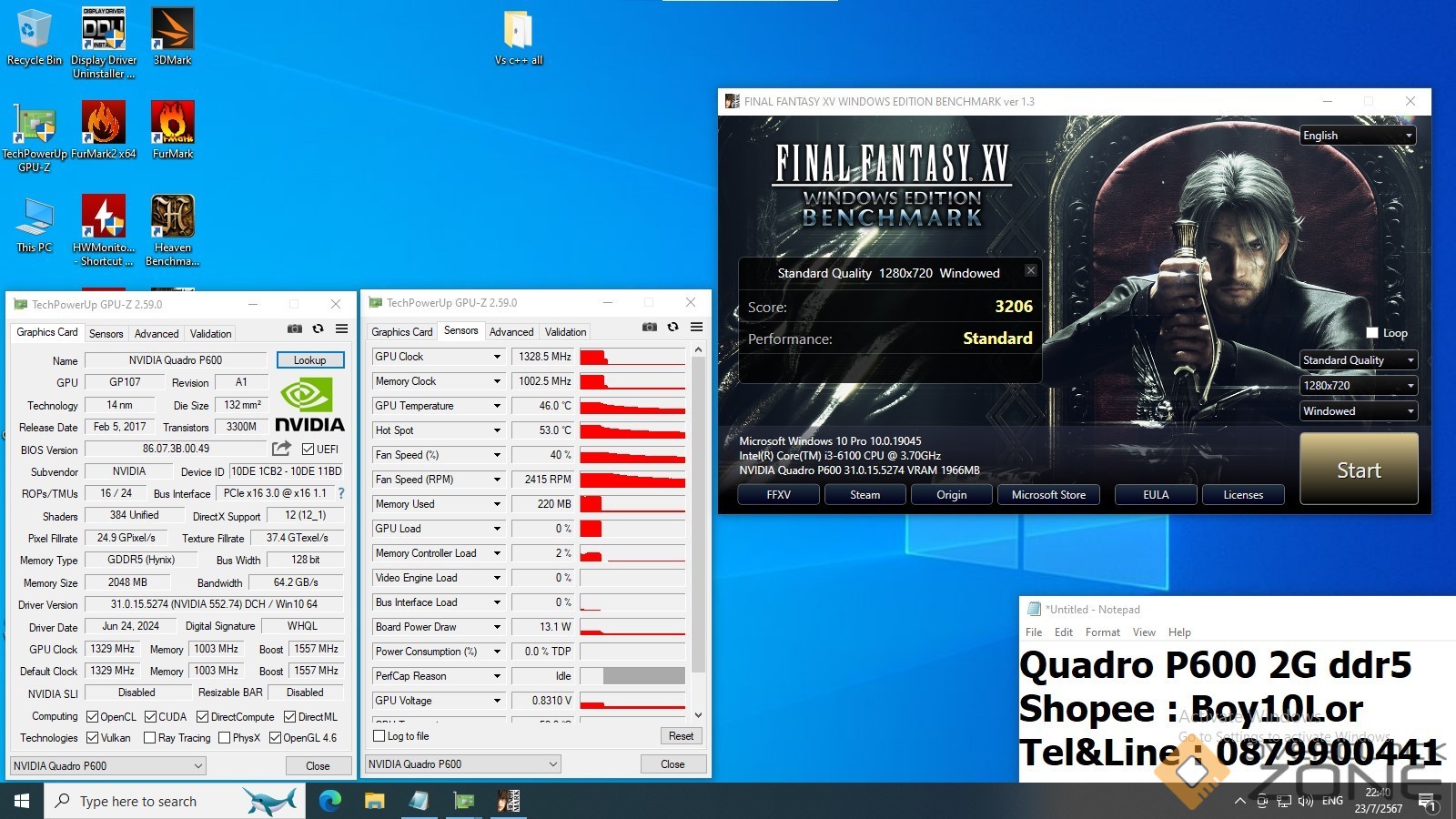Open Microsoft Edge from taskbar
The image size is (1456, 819).
click(x=329, y=801)
